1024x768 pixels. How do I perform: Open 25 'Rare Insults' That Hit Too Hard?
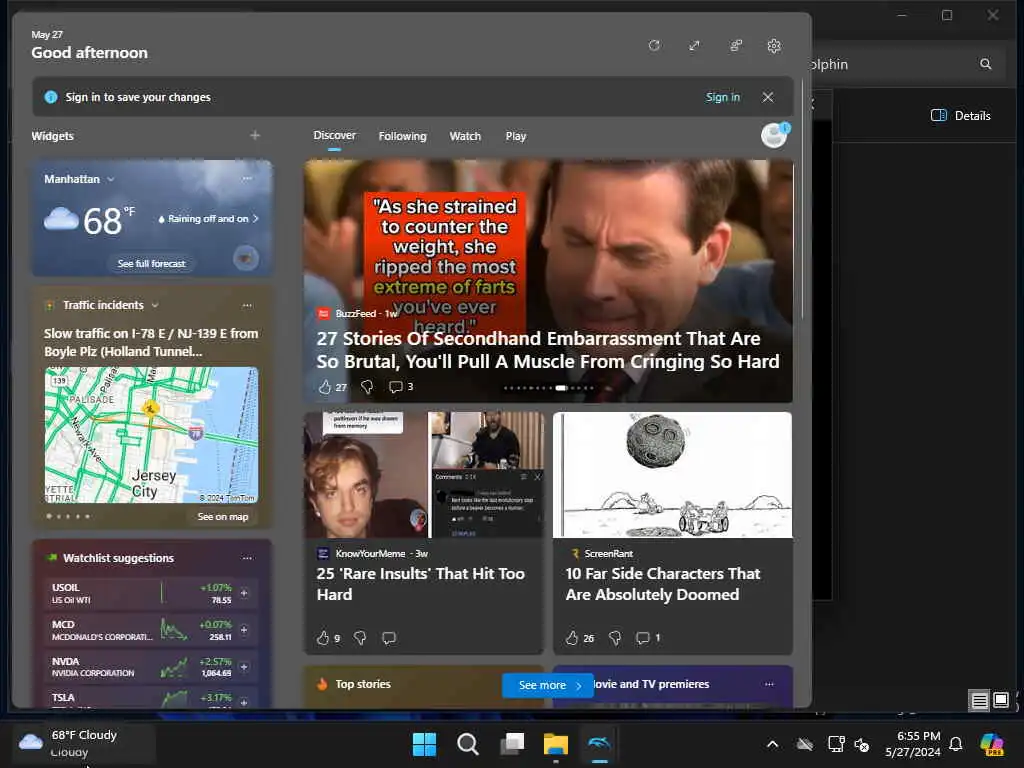[421, 584]
